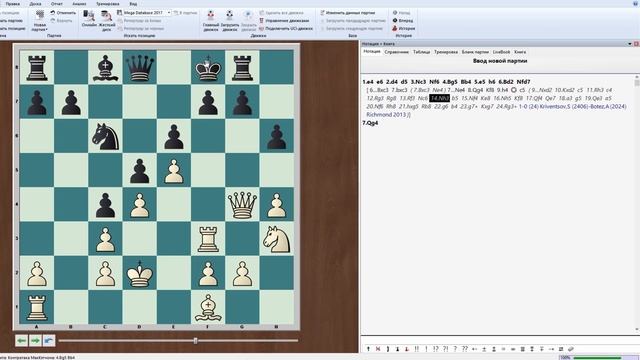The image size is (640, 360).
Task: Click the "±" evaluation symbol
Action: 484,349
